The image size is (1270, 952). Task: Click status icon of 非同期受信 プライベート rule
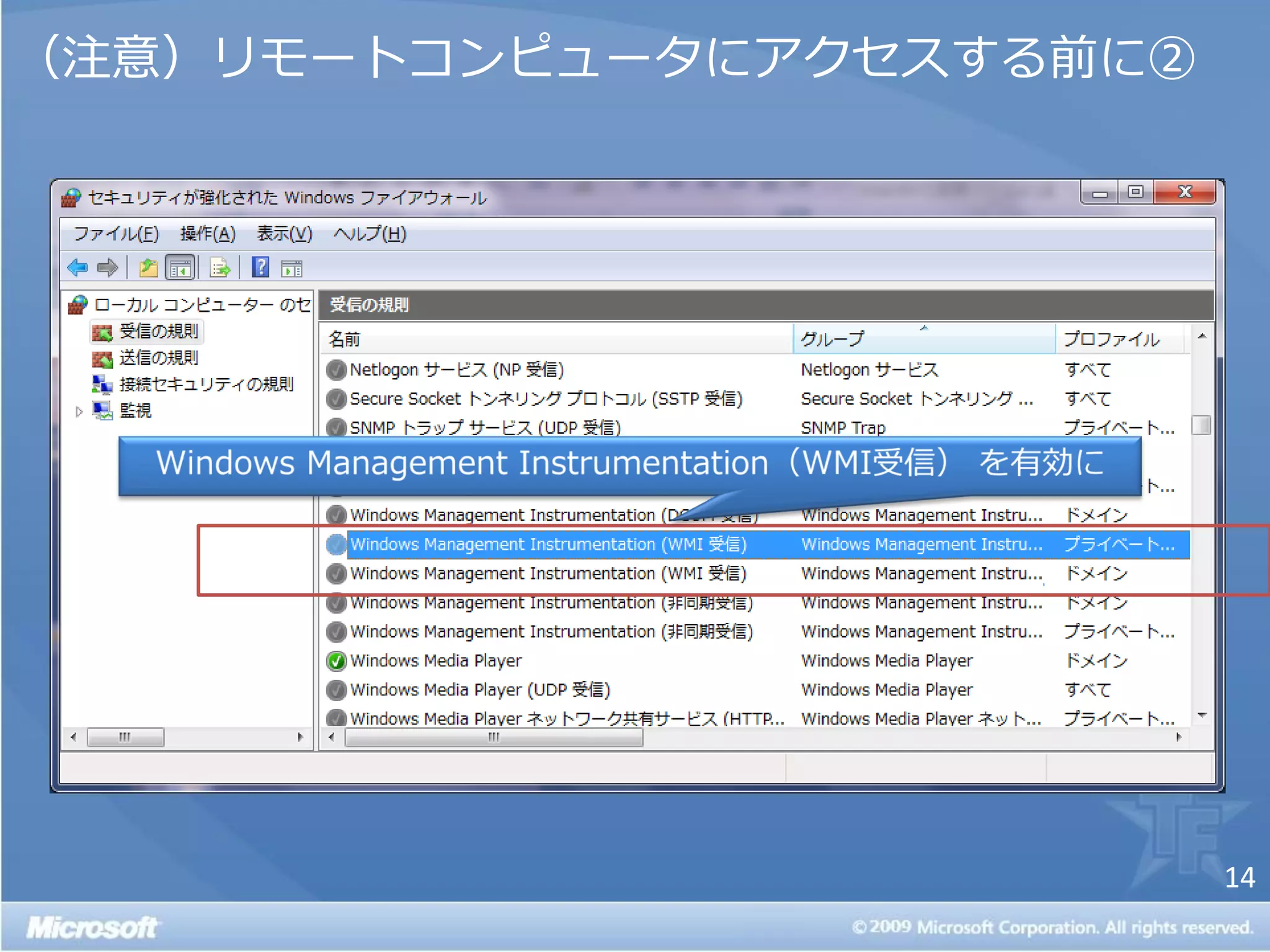(x=336, y=632)
